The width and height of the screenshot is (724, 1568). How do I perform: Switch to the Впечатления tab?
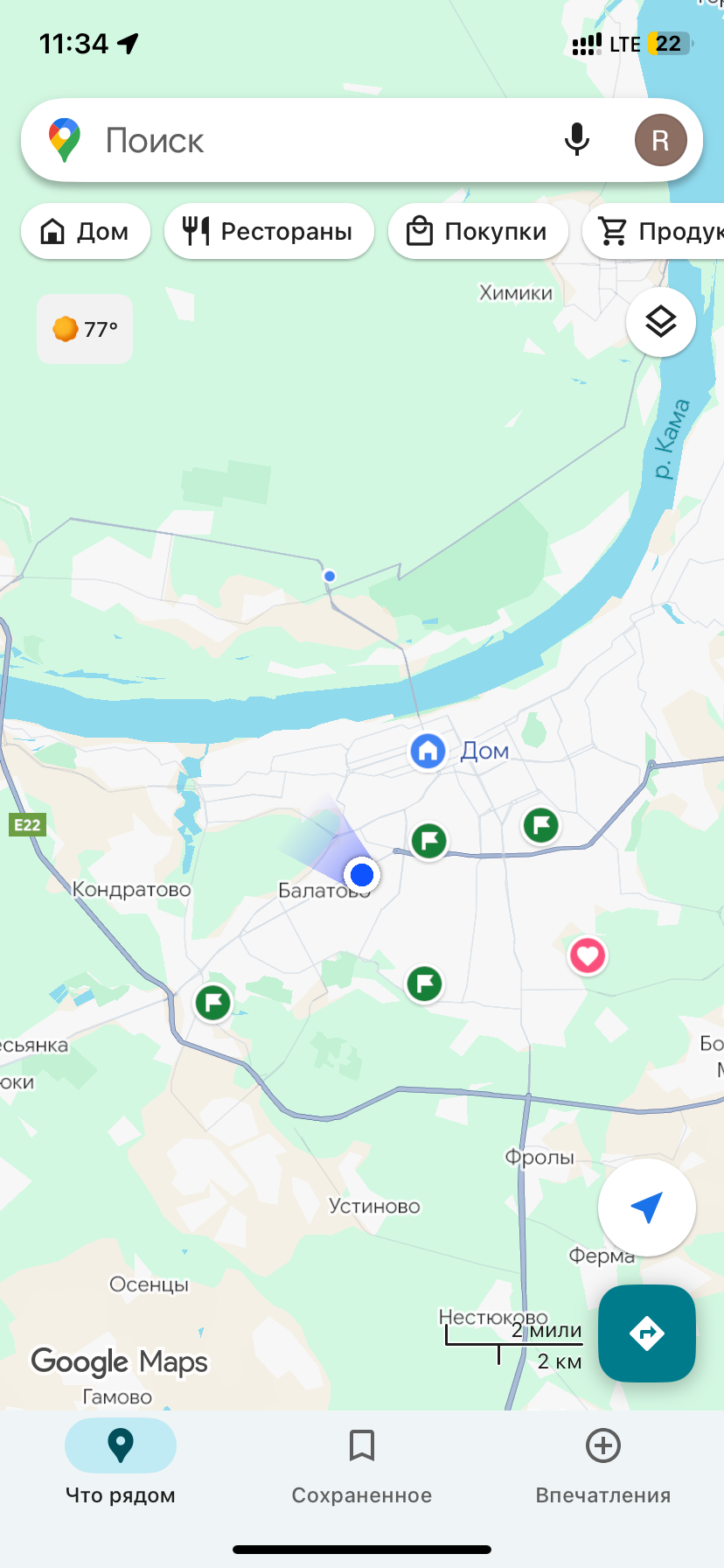[603, 1463]
